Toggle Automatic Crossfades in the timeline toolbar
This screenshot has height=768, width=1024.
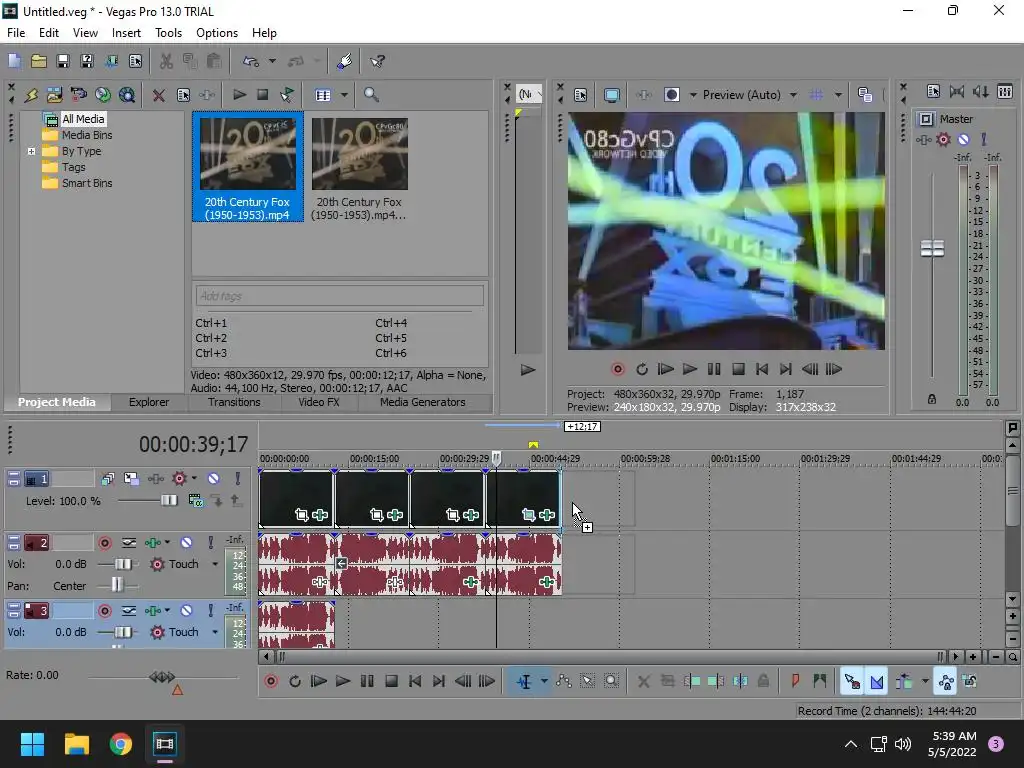pyautogui.click(x=876, y=682)
